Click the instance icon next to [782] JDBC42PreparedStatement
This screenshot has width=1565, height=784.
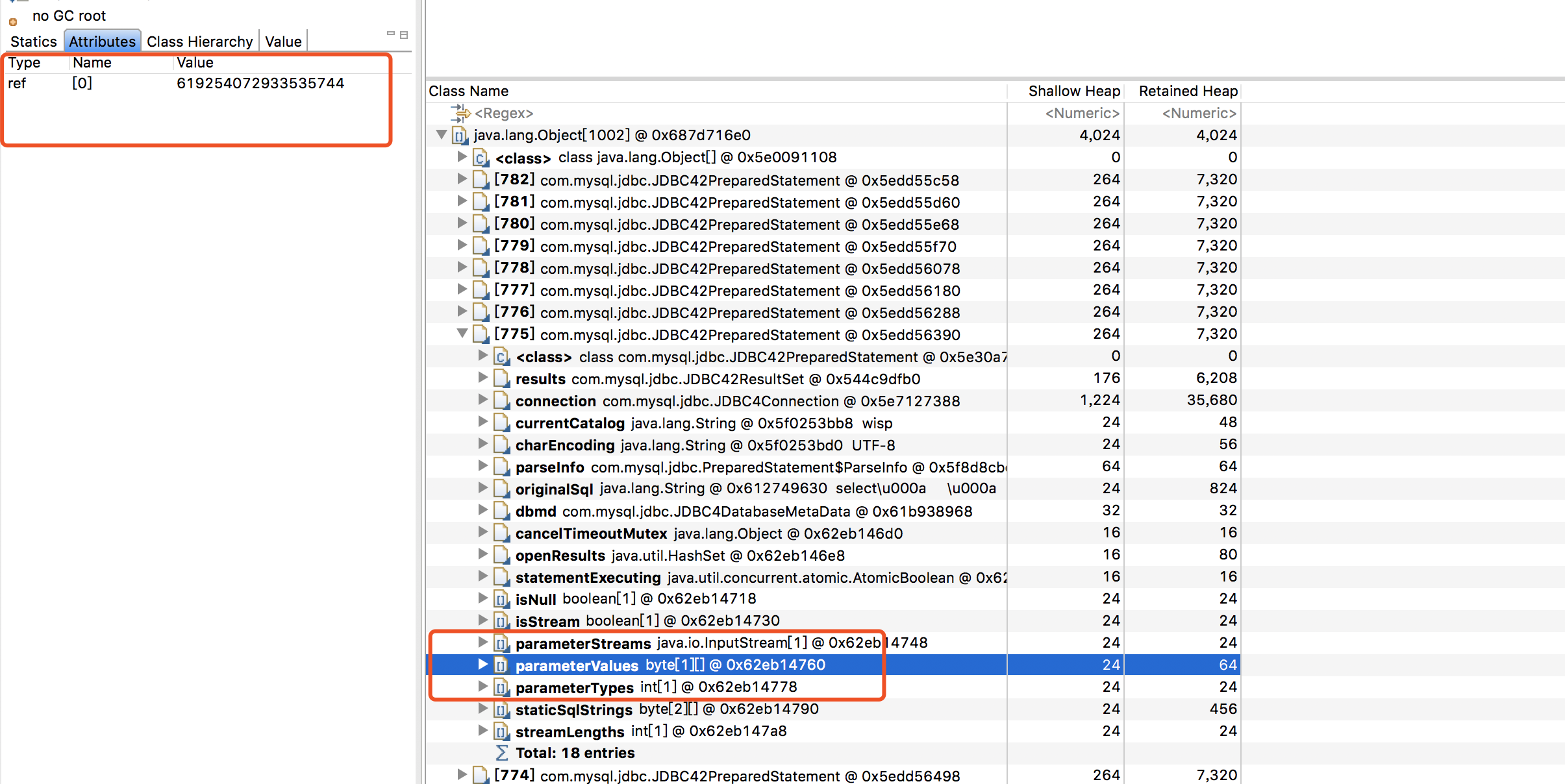481,180
